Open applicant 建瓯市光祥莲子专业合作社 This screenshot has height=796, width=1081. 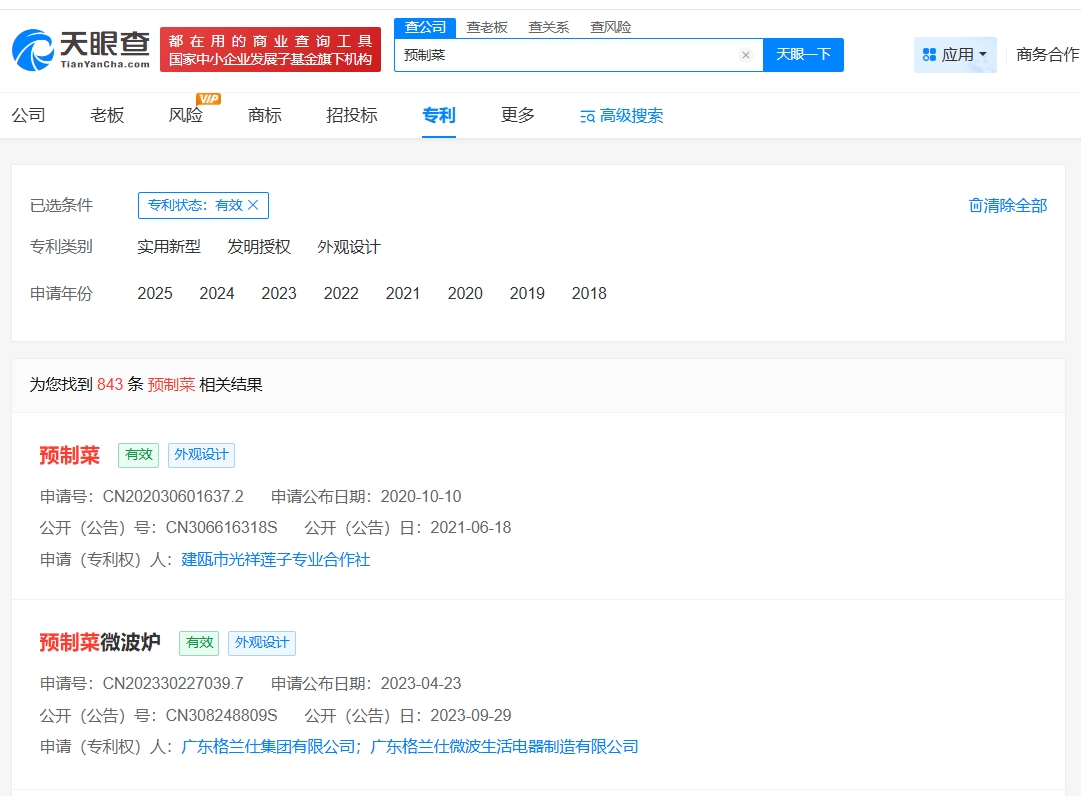(x=275, y=559)
